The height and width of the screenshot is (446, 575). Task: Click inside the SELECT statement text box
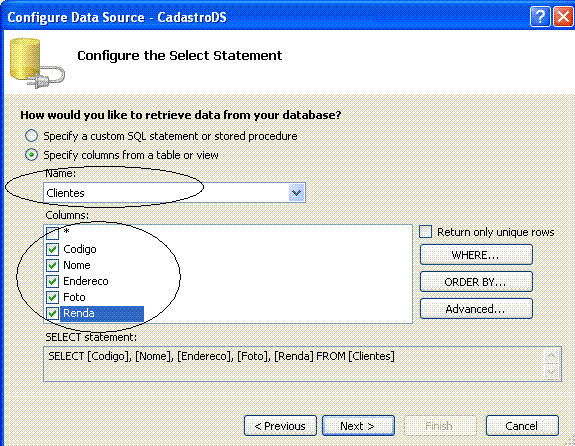click(293, 364)
